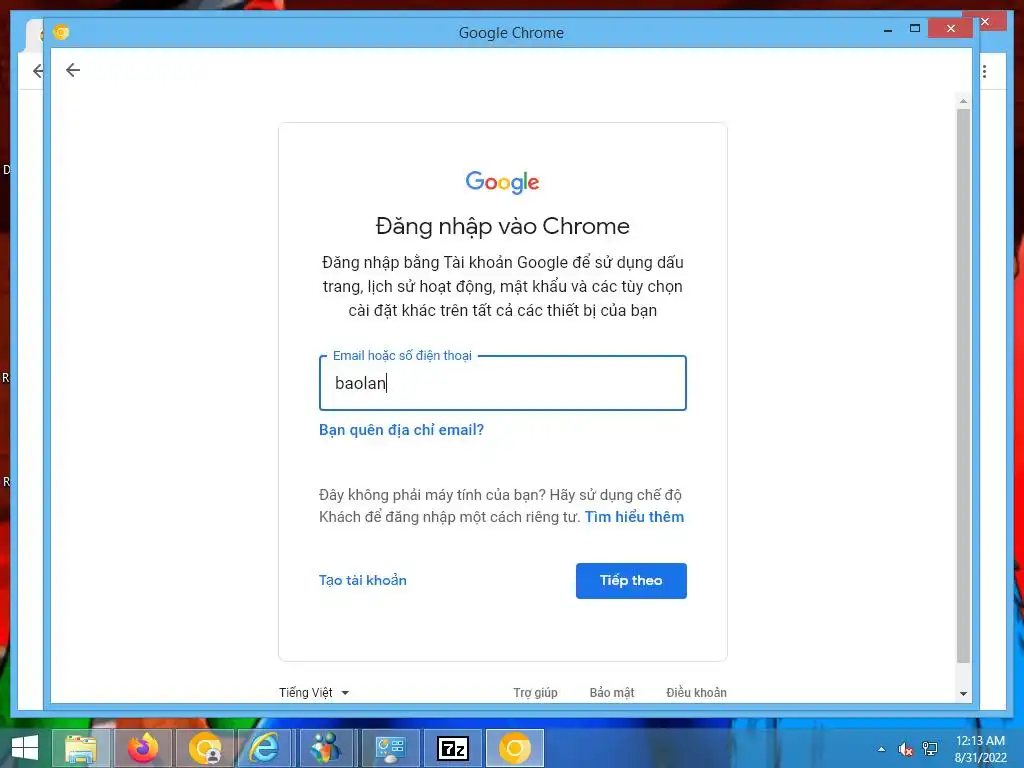Open 7-Zip from taskbar
Screen dimensions: 1024x768
tap(453, 748)
